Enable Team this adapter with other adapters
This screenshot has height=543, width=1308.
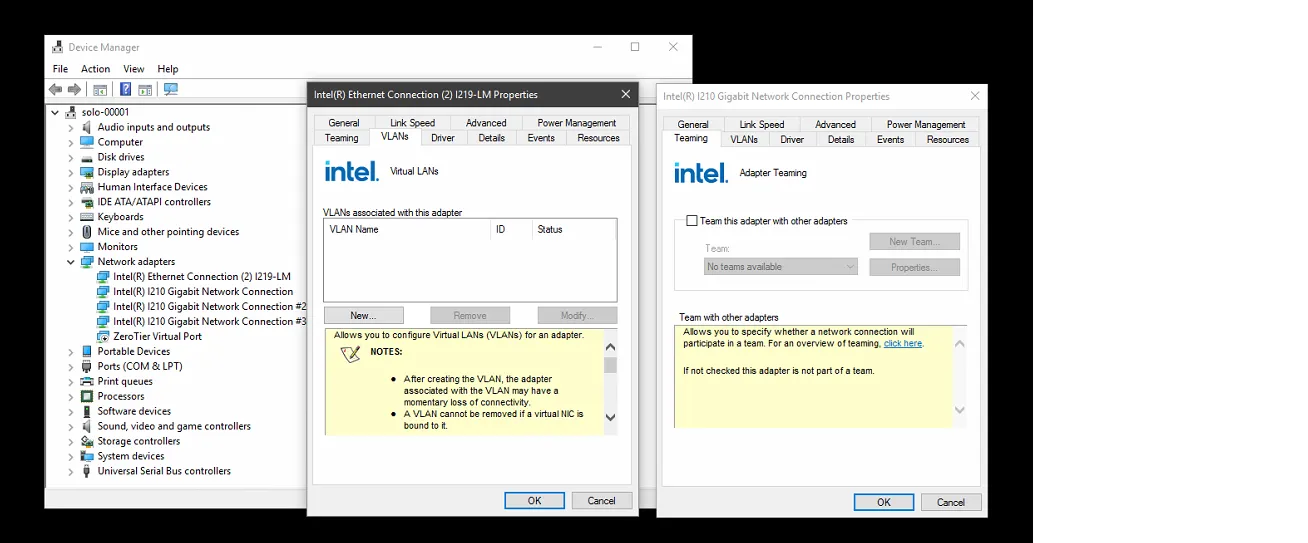(692, 221)
